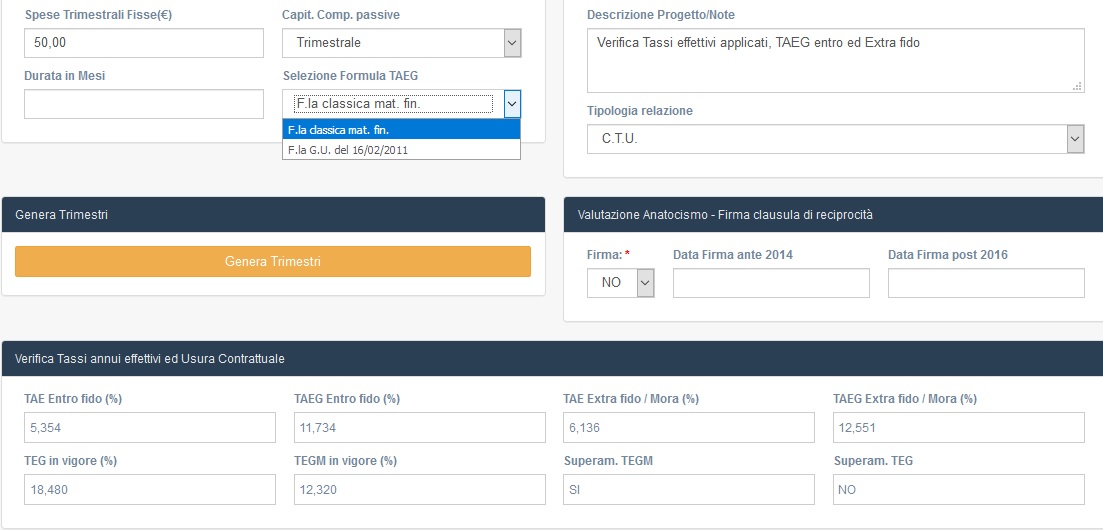The height and width of the screenshot is (530, 1103).
Task: Open the Firma NO dropdown
Action: [x=620, y=283]
